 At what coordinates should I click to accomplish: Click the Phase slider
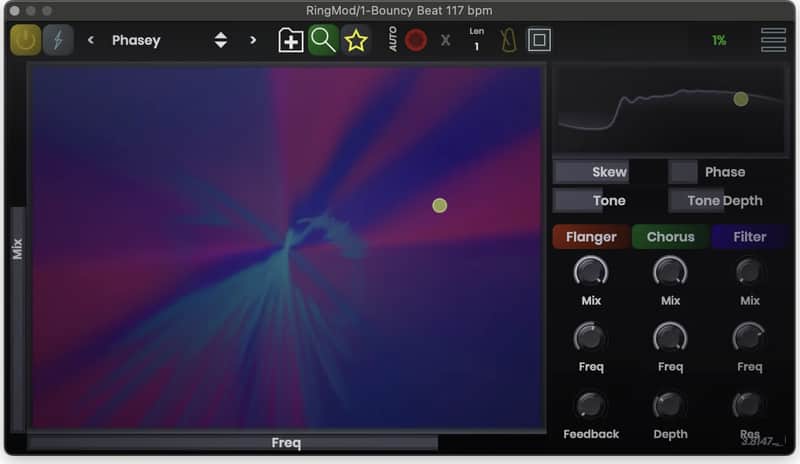tap(726, 172)
